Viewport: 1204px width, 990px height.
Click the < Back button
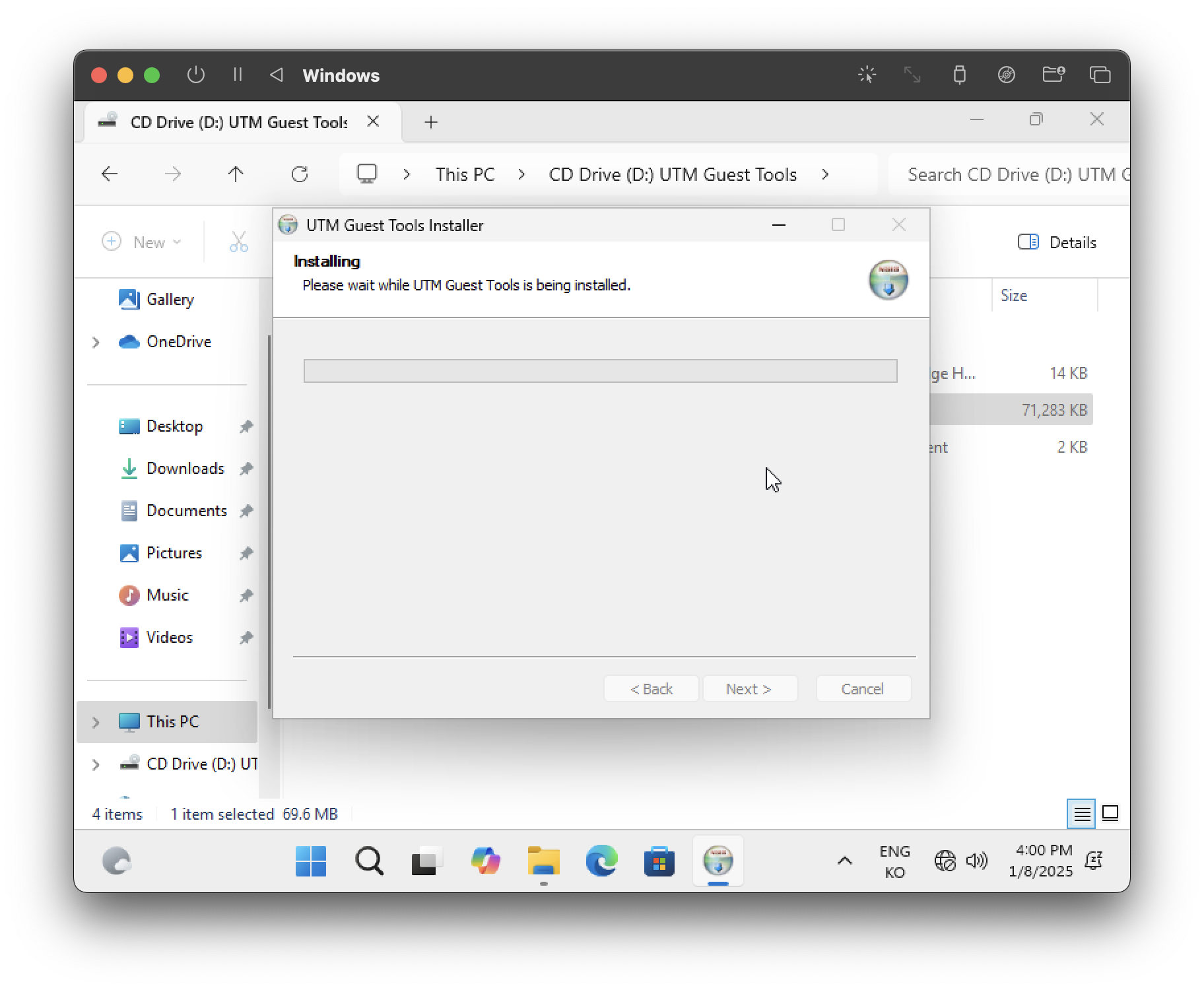pyautogui.click(x=651, y=688)
